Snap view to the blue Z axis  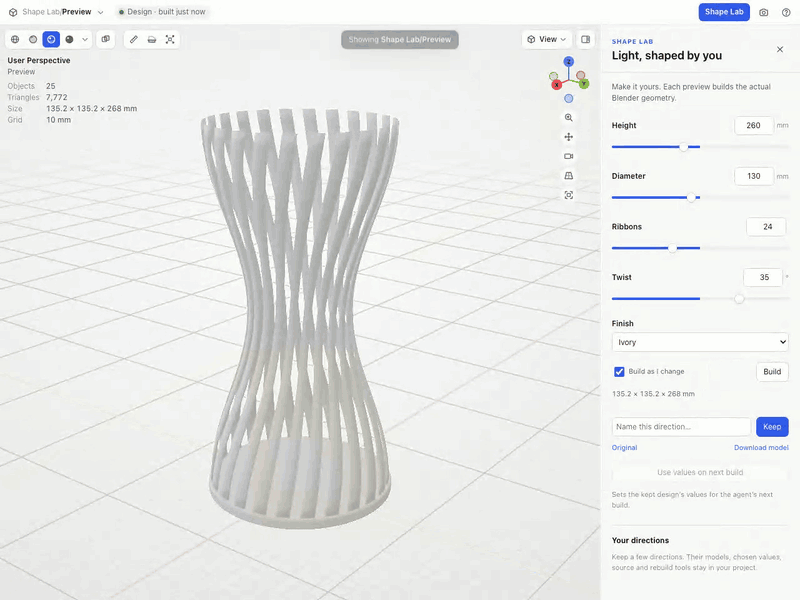[x=568, y=61]
